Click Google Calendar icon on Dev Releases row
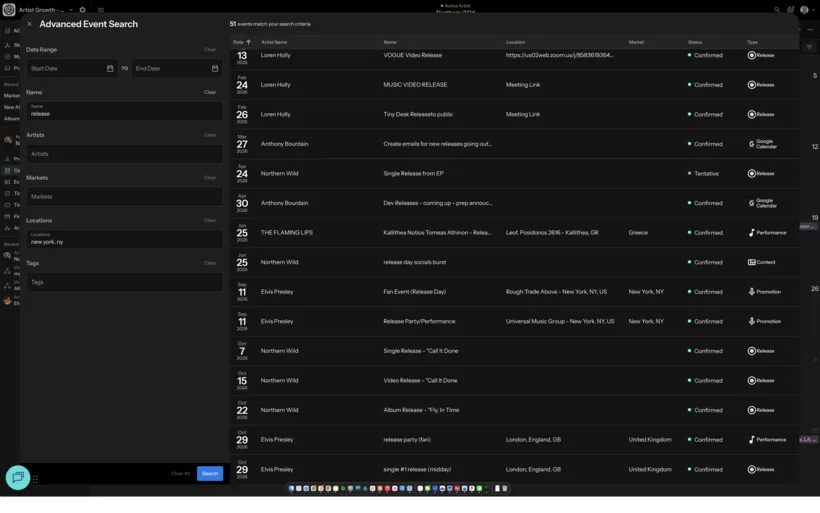Image resolution: width=820 pixels, height=513 pixels. [x=751, y=203]
